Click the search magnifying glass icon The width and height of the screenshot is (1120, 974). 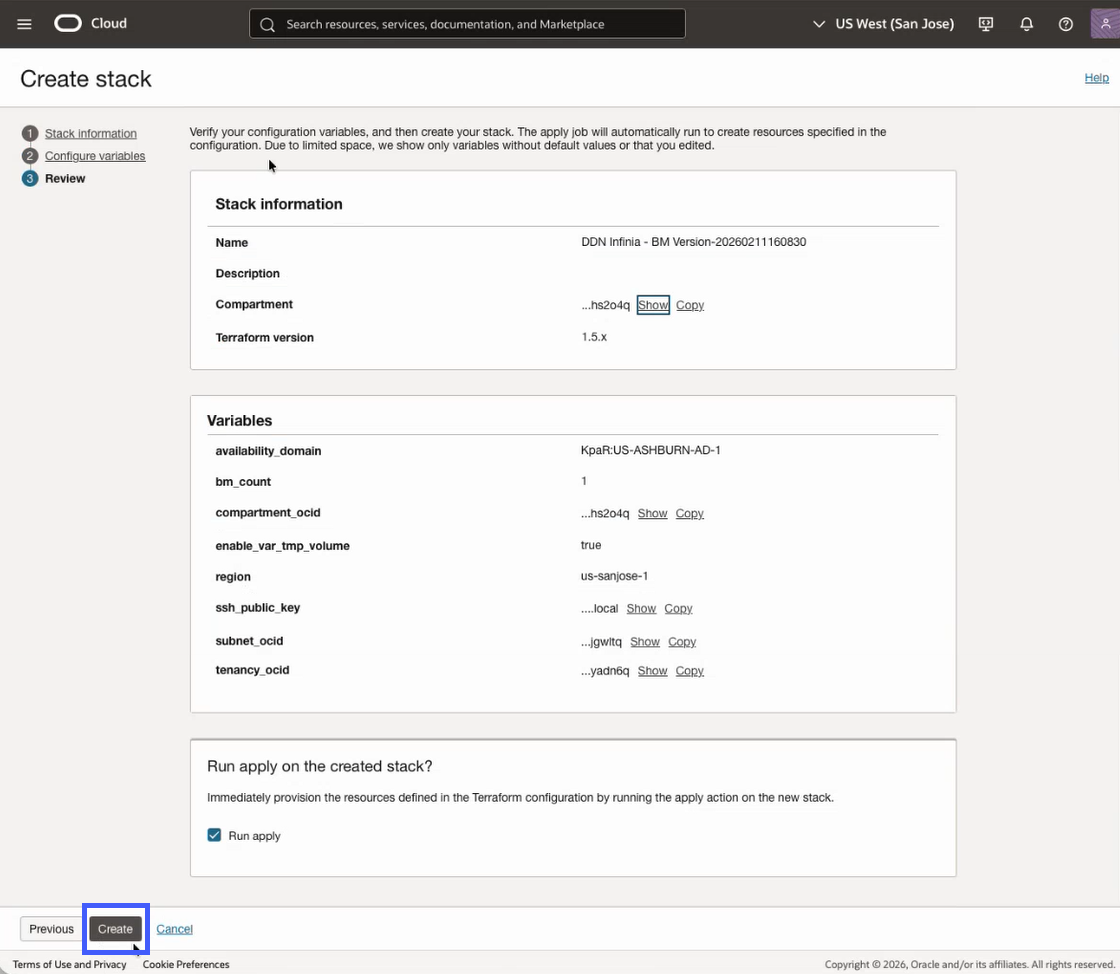coord(266,23)
